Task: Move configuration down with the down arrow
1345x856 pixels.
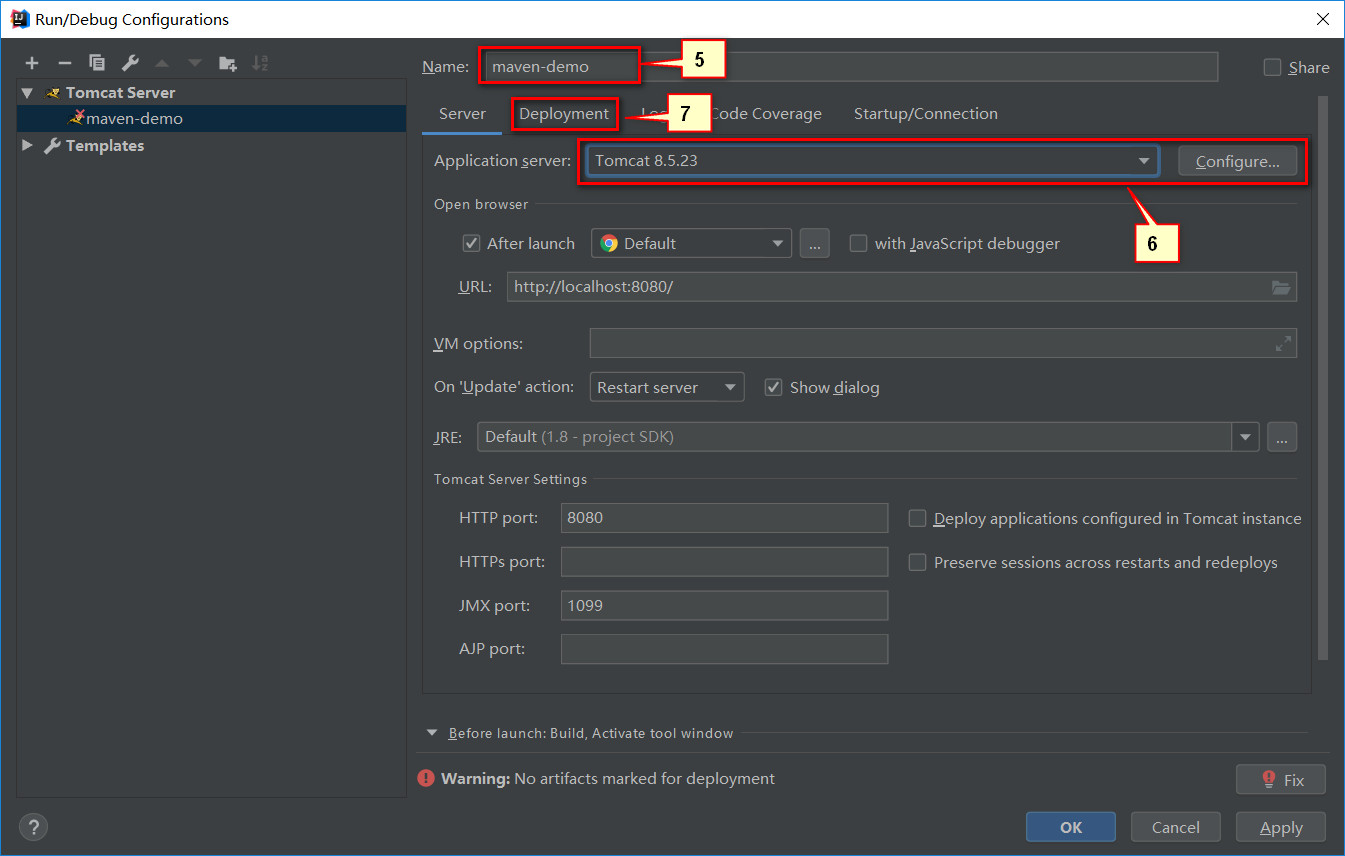Action: (x=195, y=63)
